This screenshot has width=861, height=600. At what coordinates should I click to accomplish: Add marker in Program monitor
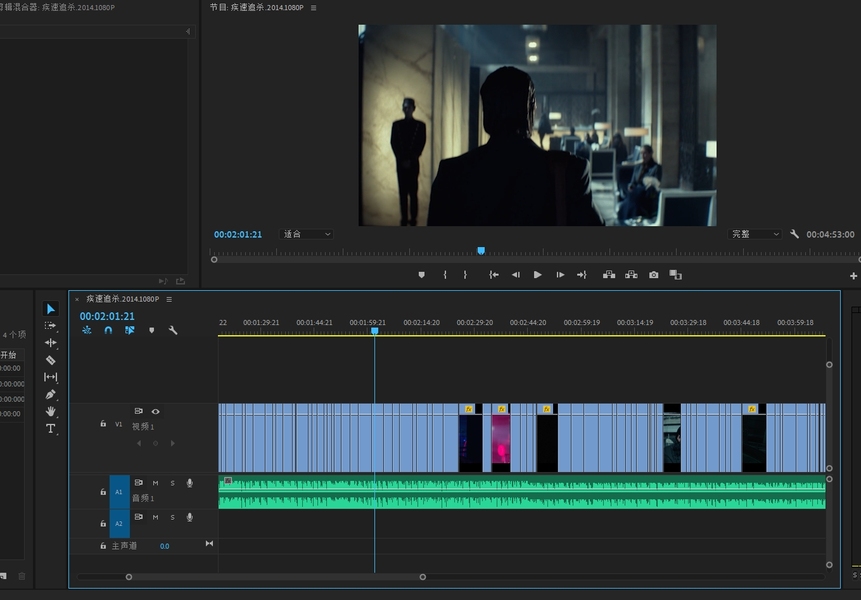(421, 274)
